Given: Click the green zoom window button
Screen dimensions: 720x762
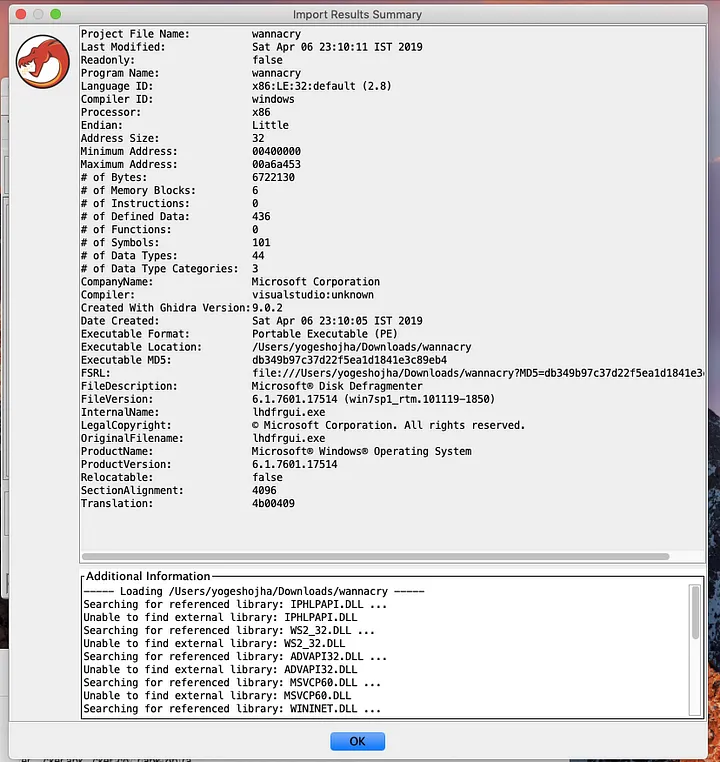Looking at the screenshot, I should point(55,15).
